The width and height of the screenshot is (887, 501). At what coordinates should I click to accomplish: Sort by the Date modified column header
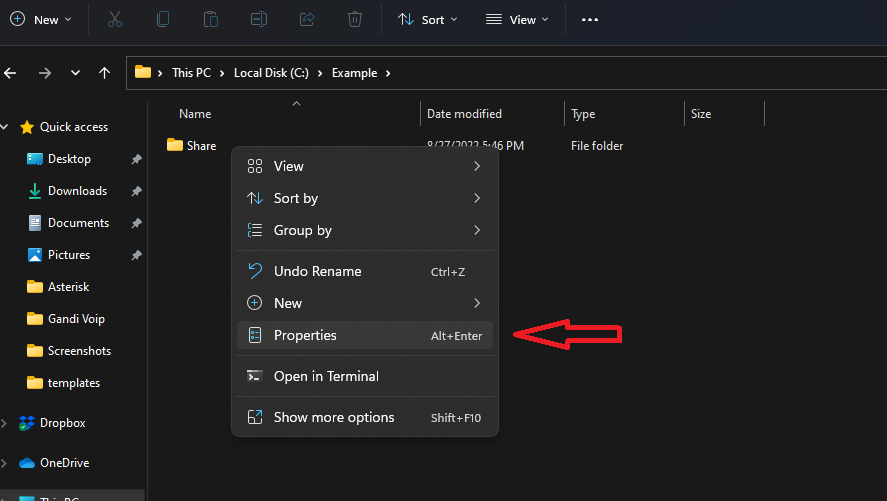point(465,114)
